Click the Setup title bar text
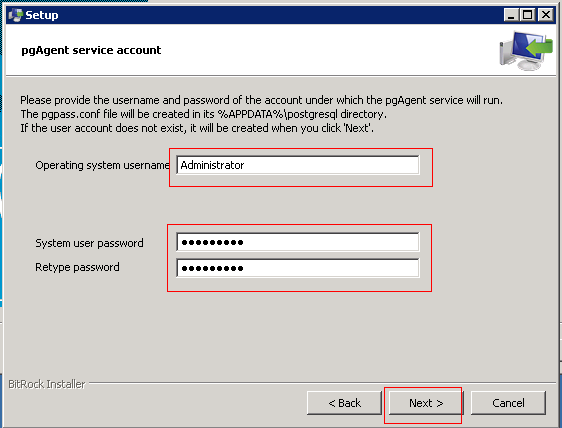Screen dimensions: 562x428 pos(42,15)
